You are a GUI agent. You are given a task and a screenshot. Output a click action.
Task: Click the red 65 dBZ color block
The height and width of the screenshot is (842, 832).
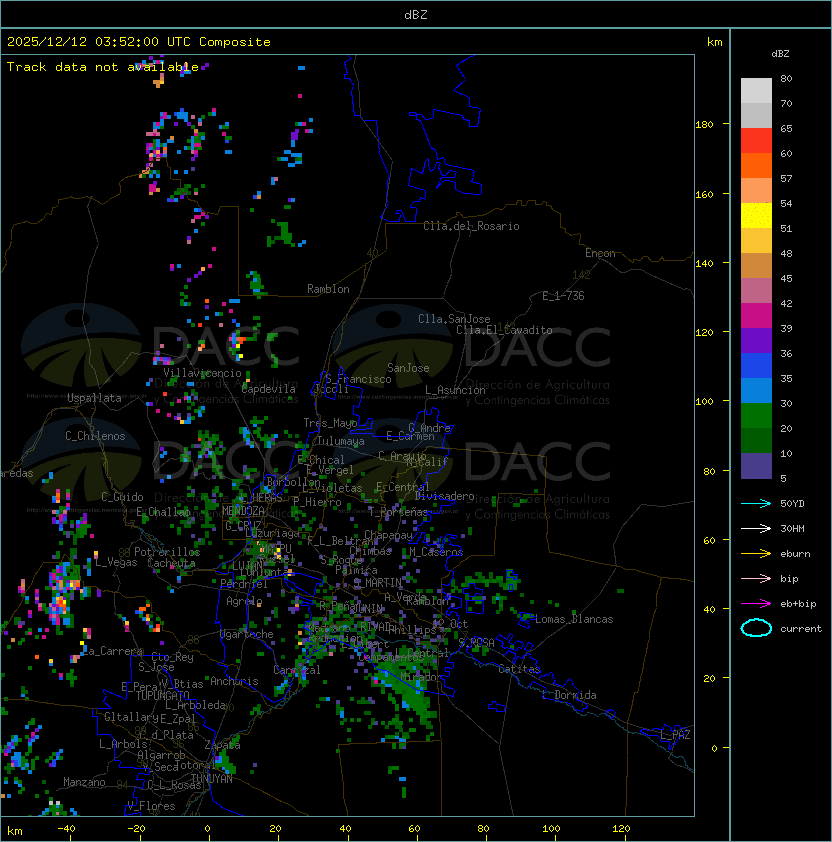756,140
